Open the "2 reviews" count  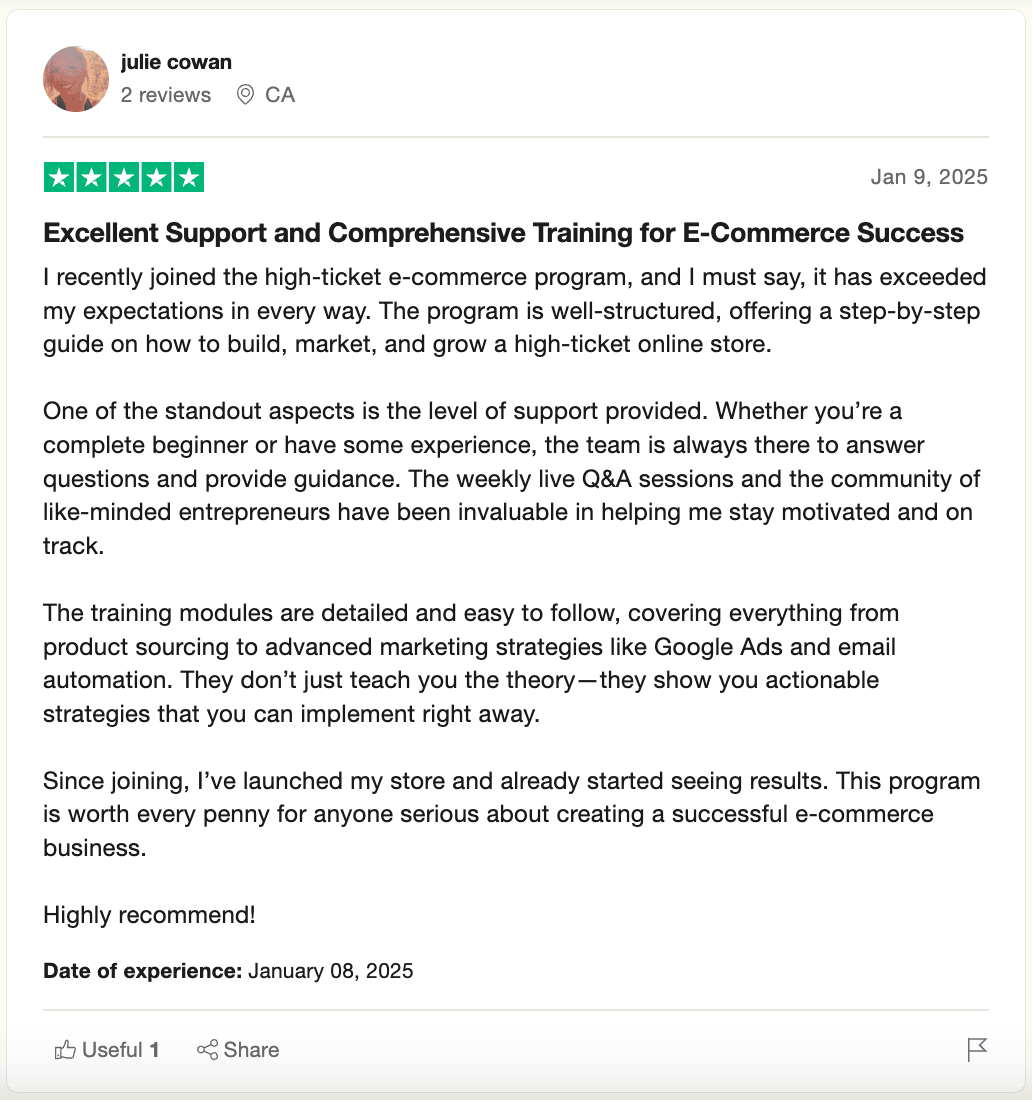pos(166,95)
